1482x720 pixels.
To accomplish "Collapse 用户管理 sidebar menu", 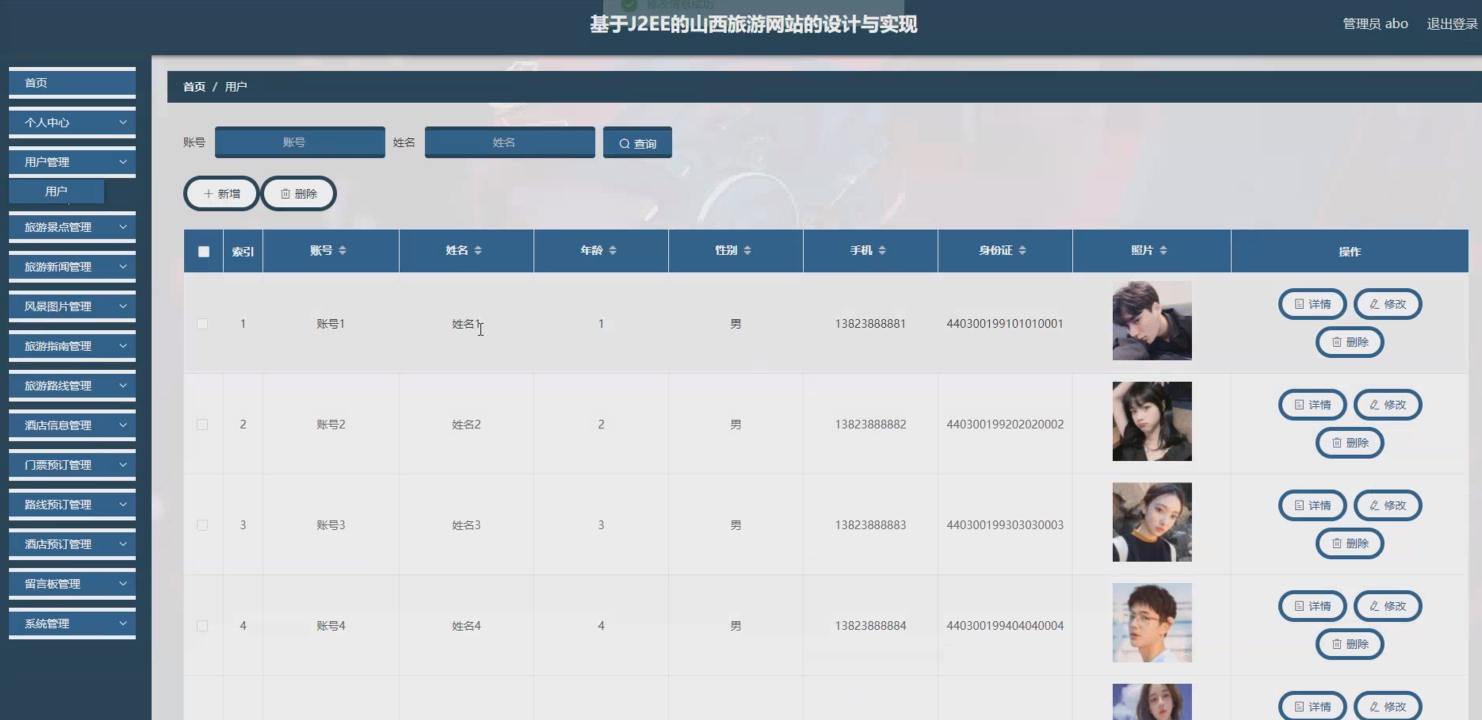I will pos(72,162).
